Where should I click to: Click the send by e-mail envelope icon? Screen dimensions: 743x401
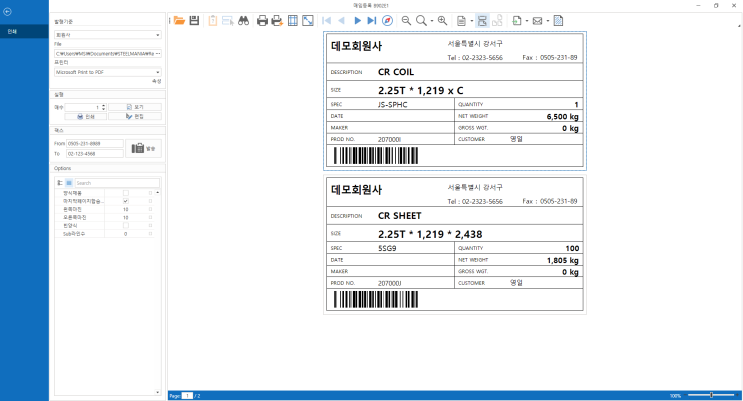[537, 20]
